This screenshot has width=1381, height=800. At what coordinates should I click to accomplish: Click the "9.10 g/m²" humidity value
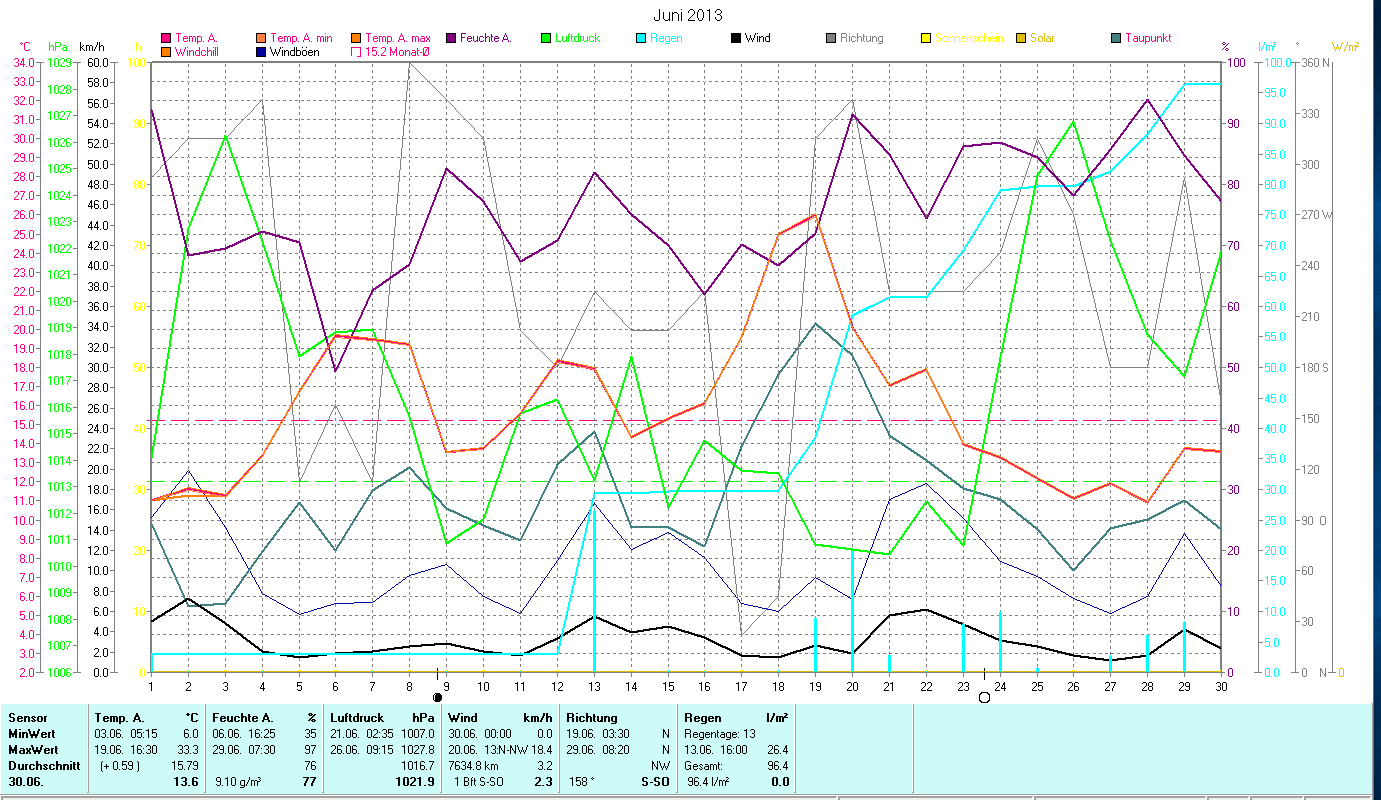239,782
